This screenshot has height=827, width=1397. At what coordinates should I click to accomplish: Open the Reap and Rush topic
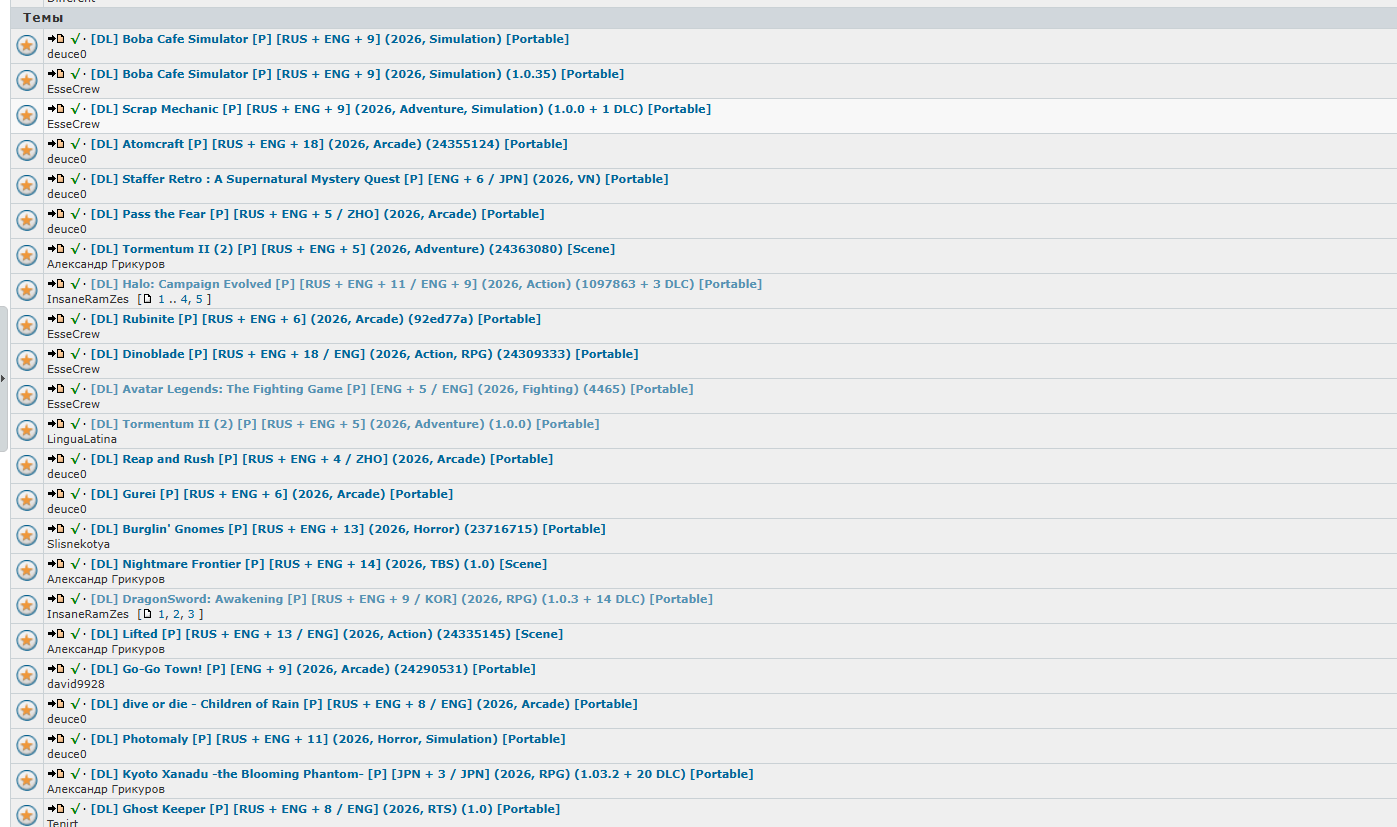(x=322, y=459)
